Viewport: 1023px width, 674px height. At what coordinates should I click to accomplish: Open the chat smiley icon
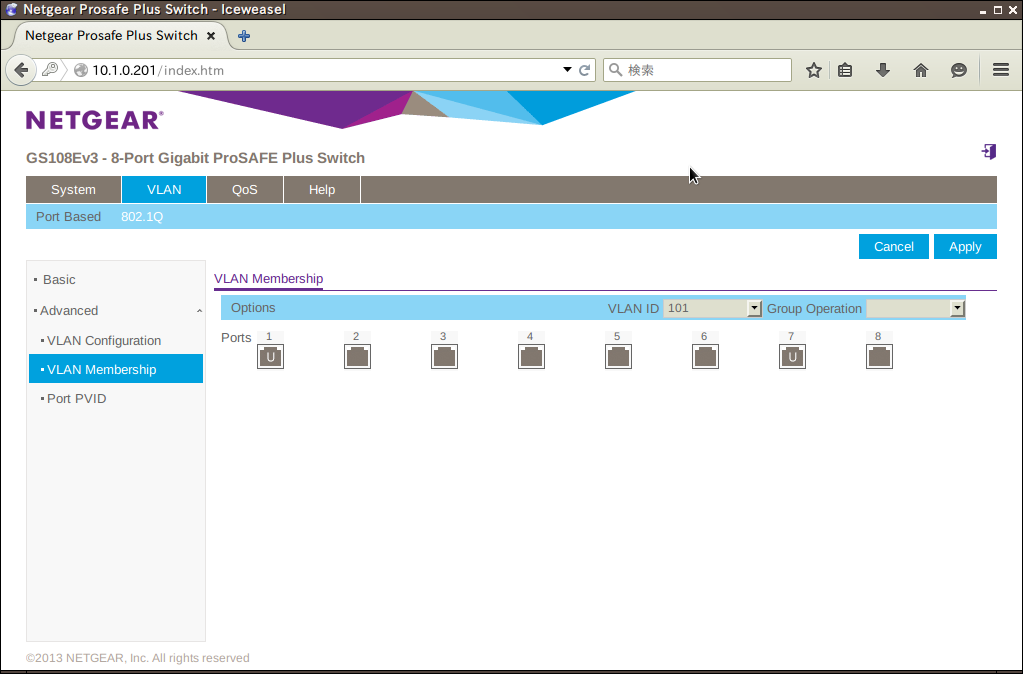coord(958,70)
